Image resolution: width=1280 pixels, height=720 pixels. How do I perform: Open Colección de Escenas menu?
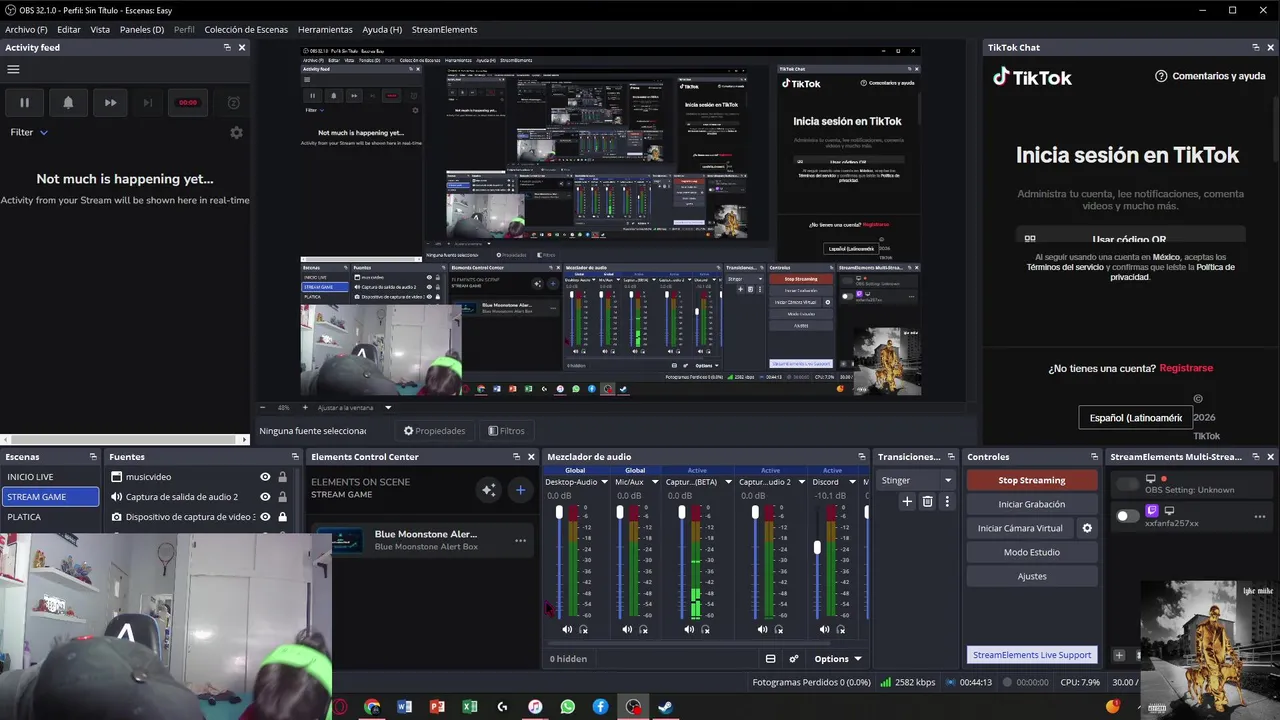pos(246,30)
